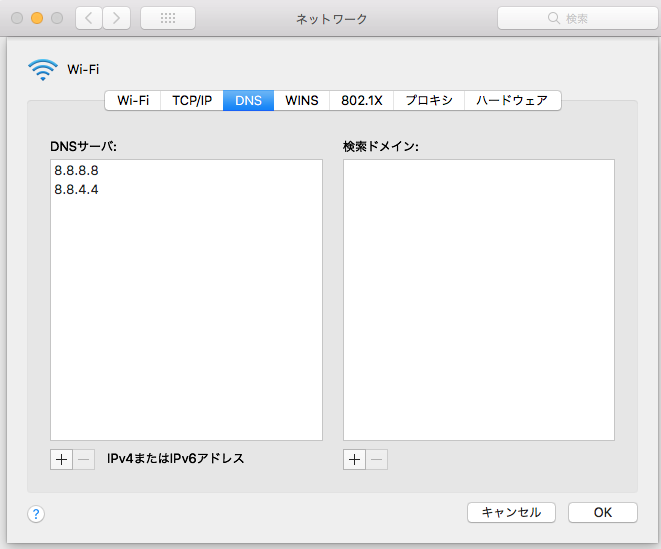Switch to the TCP/IP tab
The width and height of the screenshot is (661, 549).
click(x=192, y=100)
